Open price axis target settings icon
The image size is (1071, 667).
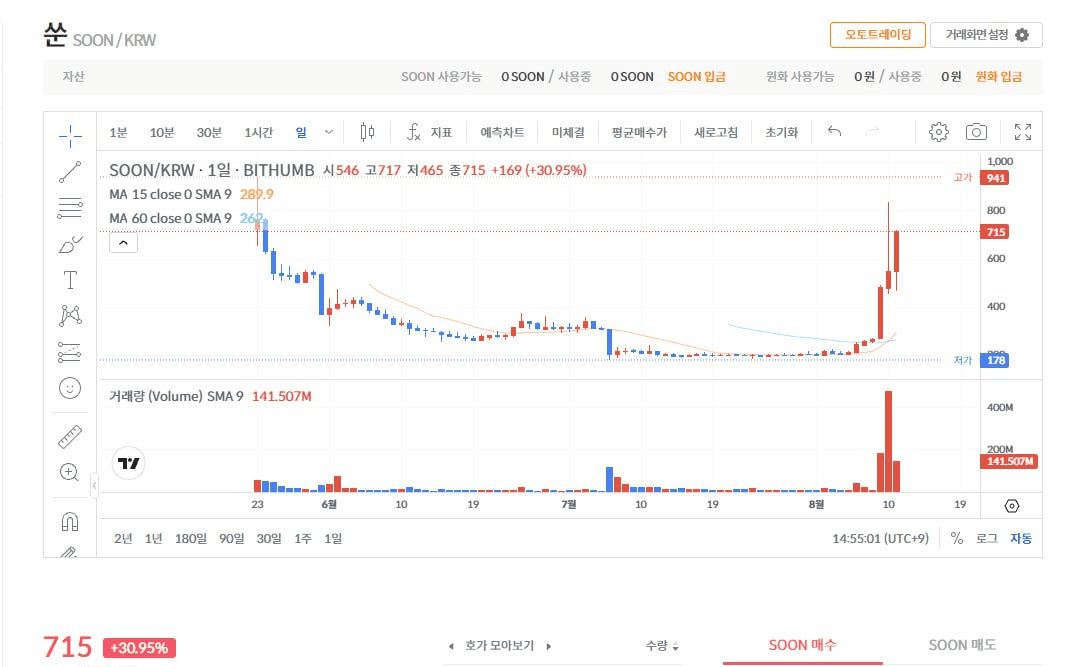1012,506
